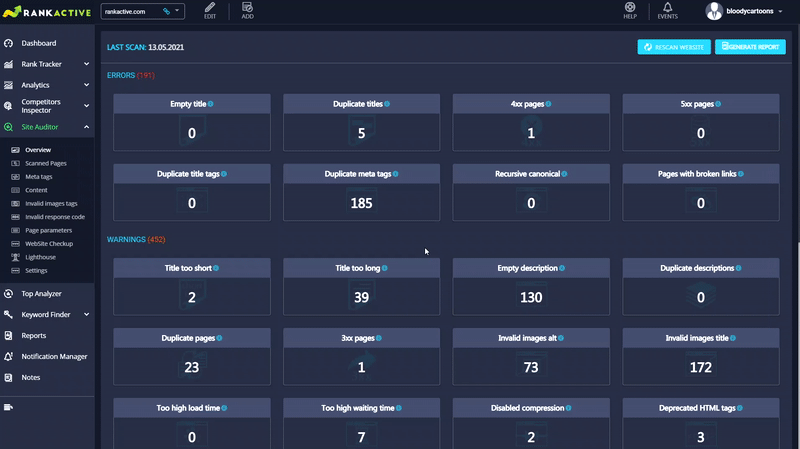Click info icon beside Pages with broken links
The height and width of the screenshot is (449, 800).
[x=741, y=174]
